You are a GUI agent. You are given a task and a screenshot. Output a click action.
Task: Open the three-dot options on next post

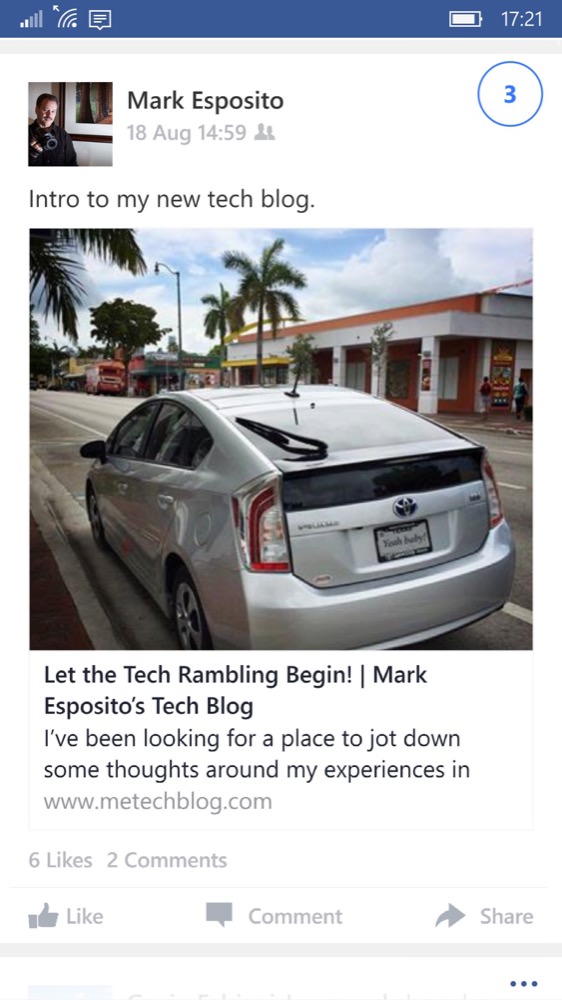(x=524, y=983)
